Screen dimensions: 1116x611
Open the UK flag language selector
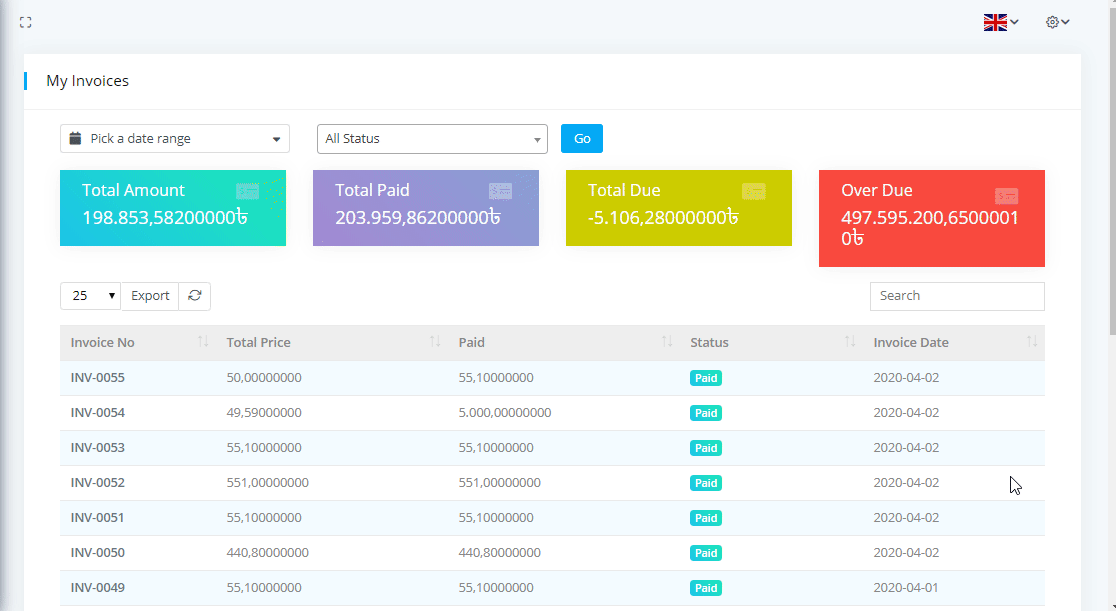coord(1000,22)
